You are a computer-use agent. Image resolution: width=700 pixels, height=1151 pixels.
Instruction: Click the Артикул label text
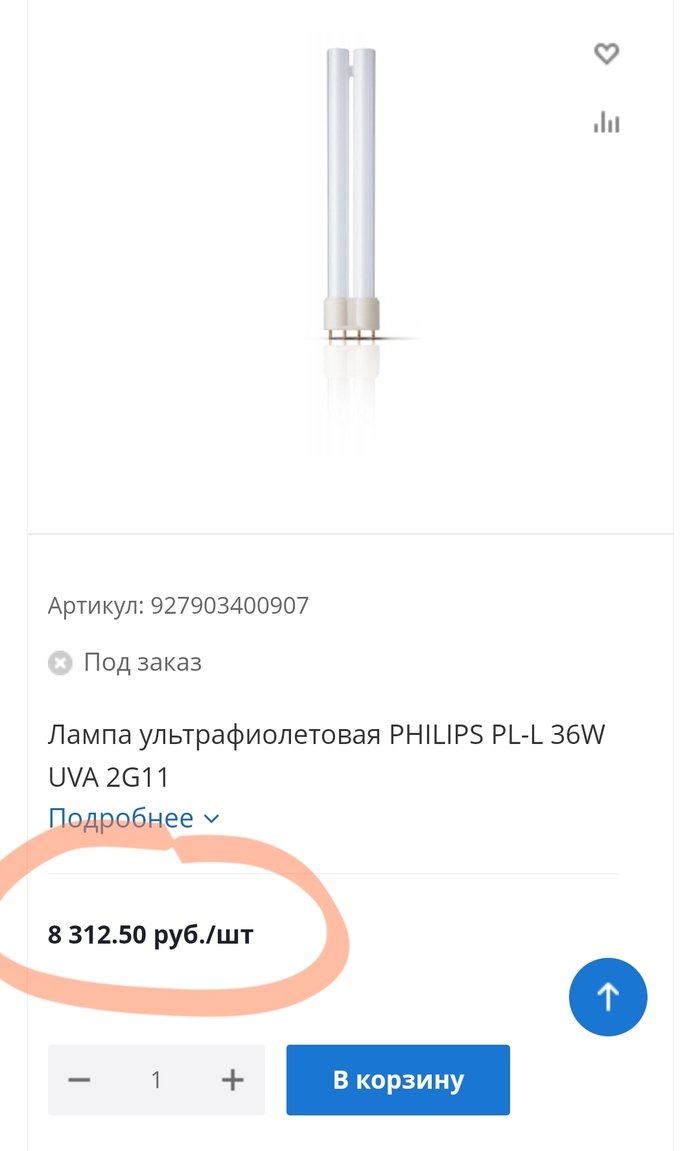point(95,606)
